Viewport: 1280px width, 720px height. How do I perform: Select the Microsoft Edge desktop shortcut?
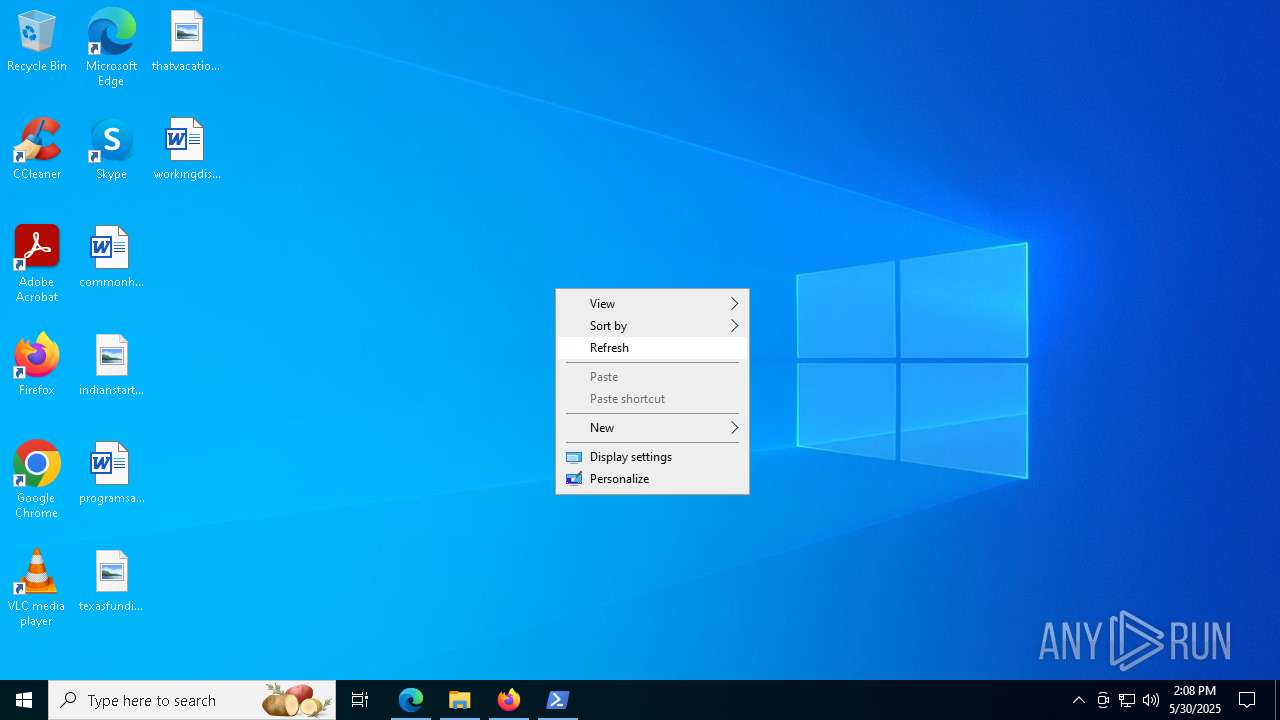pyautogui.click(x=111, y=48)
